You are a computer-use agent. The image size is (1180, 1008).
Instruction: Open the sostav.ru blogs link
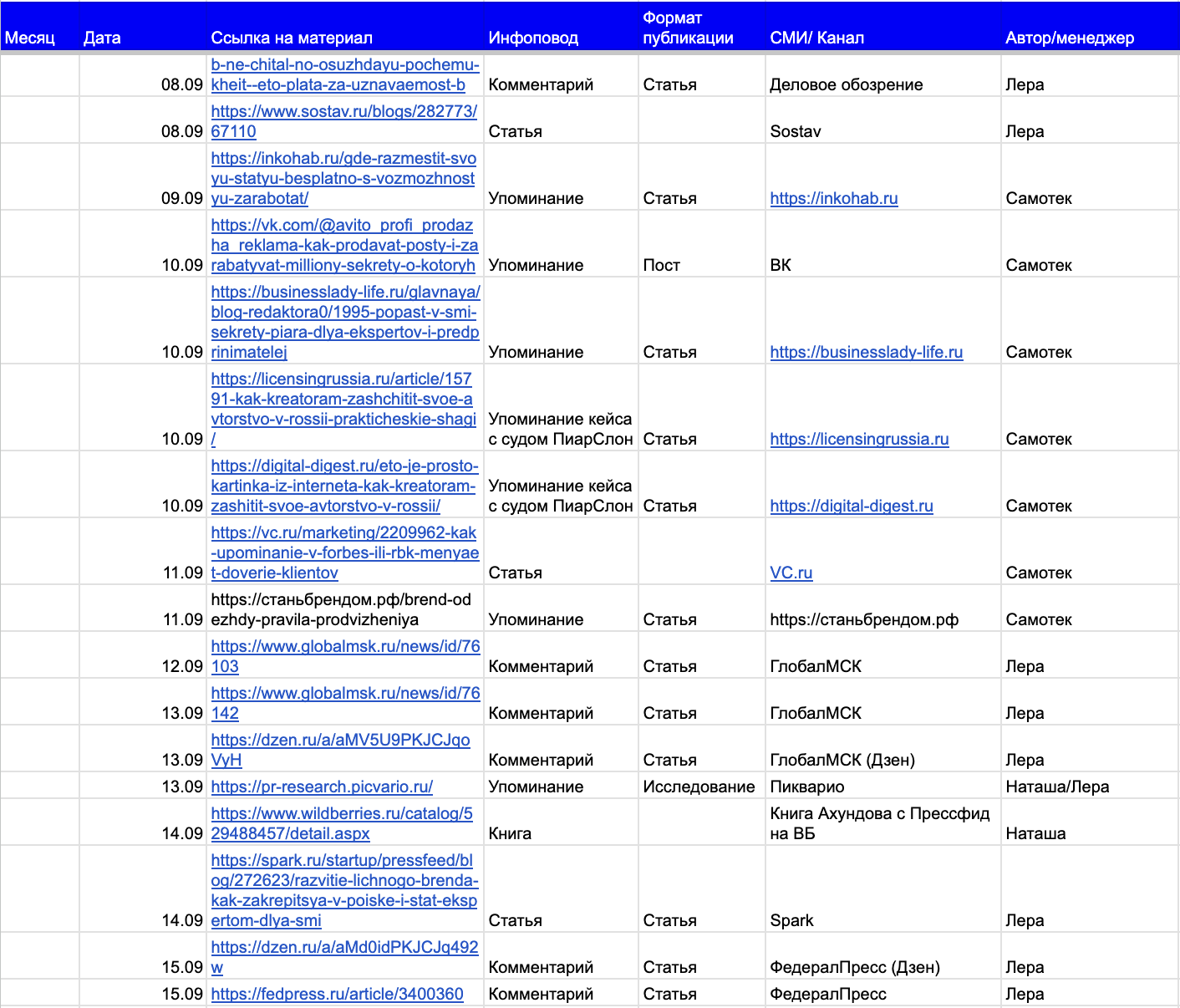(x=343, y=121)
